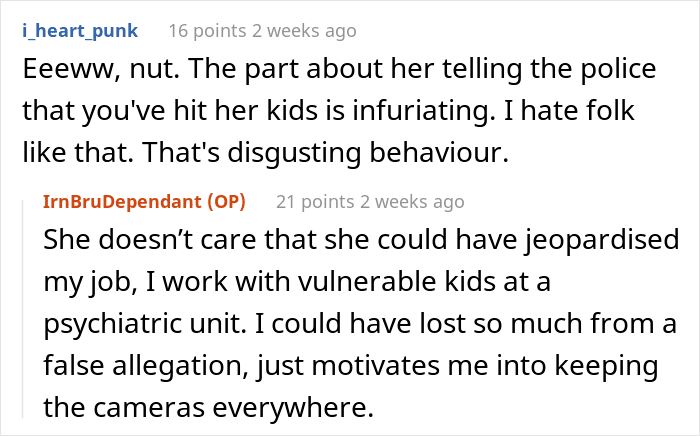The image size is (700, 436).
Task: Click the line starting "psychiatric unit."
Action: click(360, 324)
